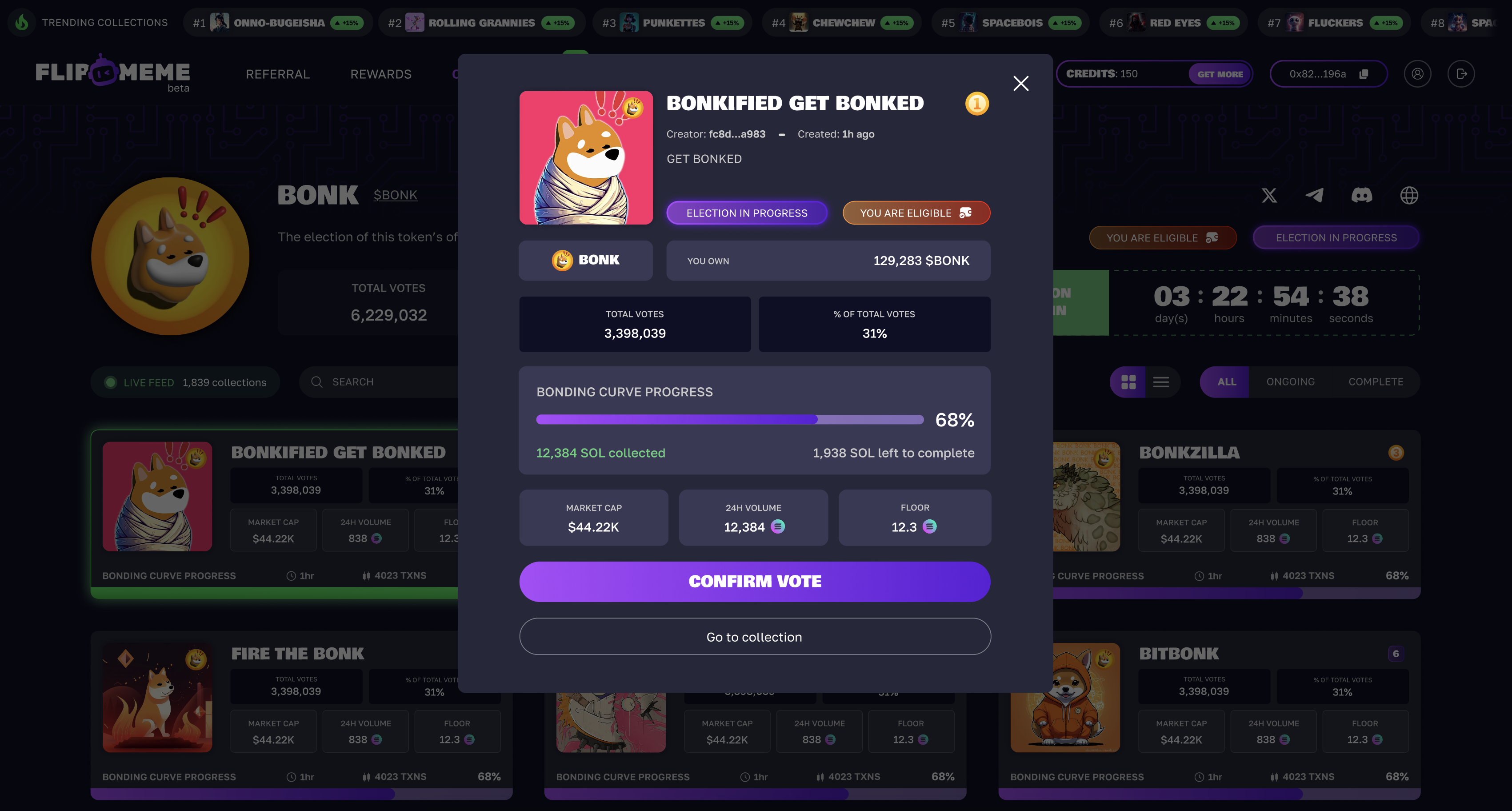Copy wallet address 0x82...196a
This screenshot has height=811, width=1512.
click(x=1364, y=74)
